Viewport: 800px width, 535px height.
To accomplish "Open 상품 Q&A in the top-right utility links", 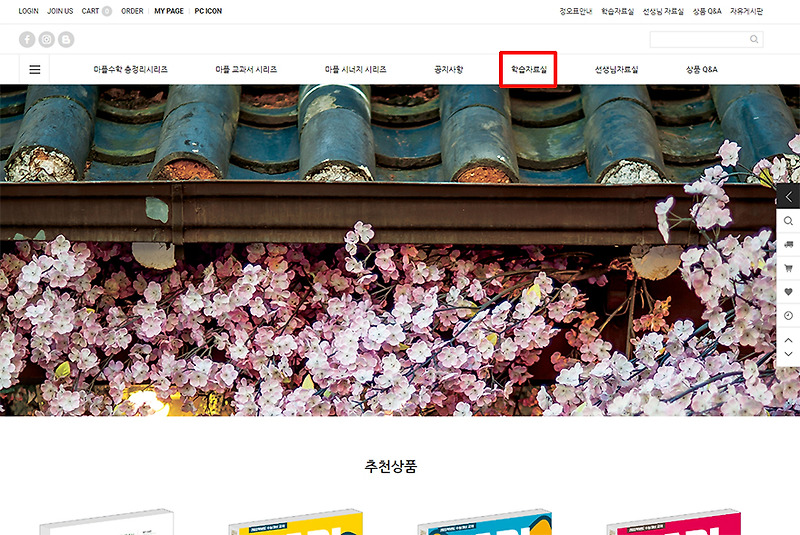I will 707,11.
